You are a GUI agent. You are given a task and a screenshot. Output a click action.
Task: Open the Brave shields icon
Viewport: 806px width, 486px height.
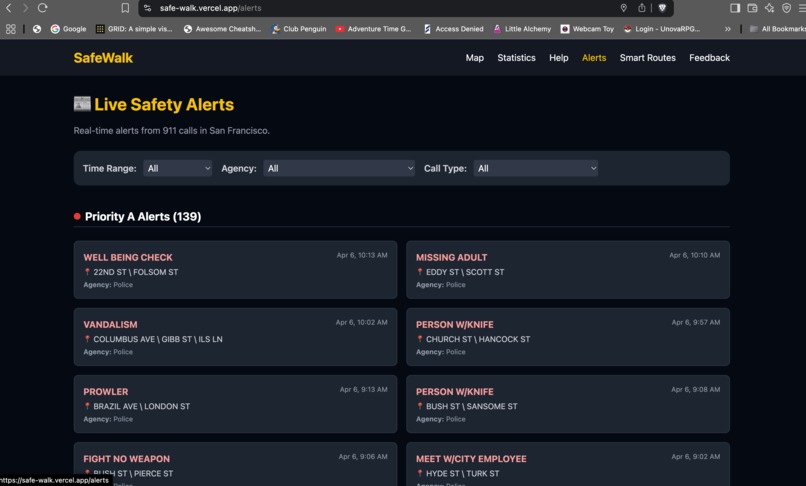(x=662, y=8)
